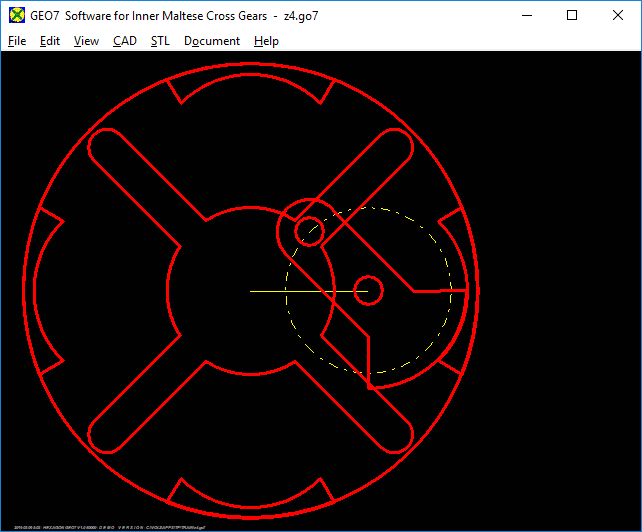Screen dimensions: 642x532
Task: Click the small drive pin circle
Action: click(x=308, y=229)
